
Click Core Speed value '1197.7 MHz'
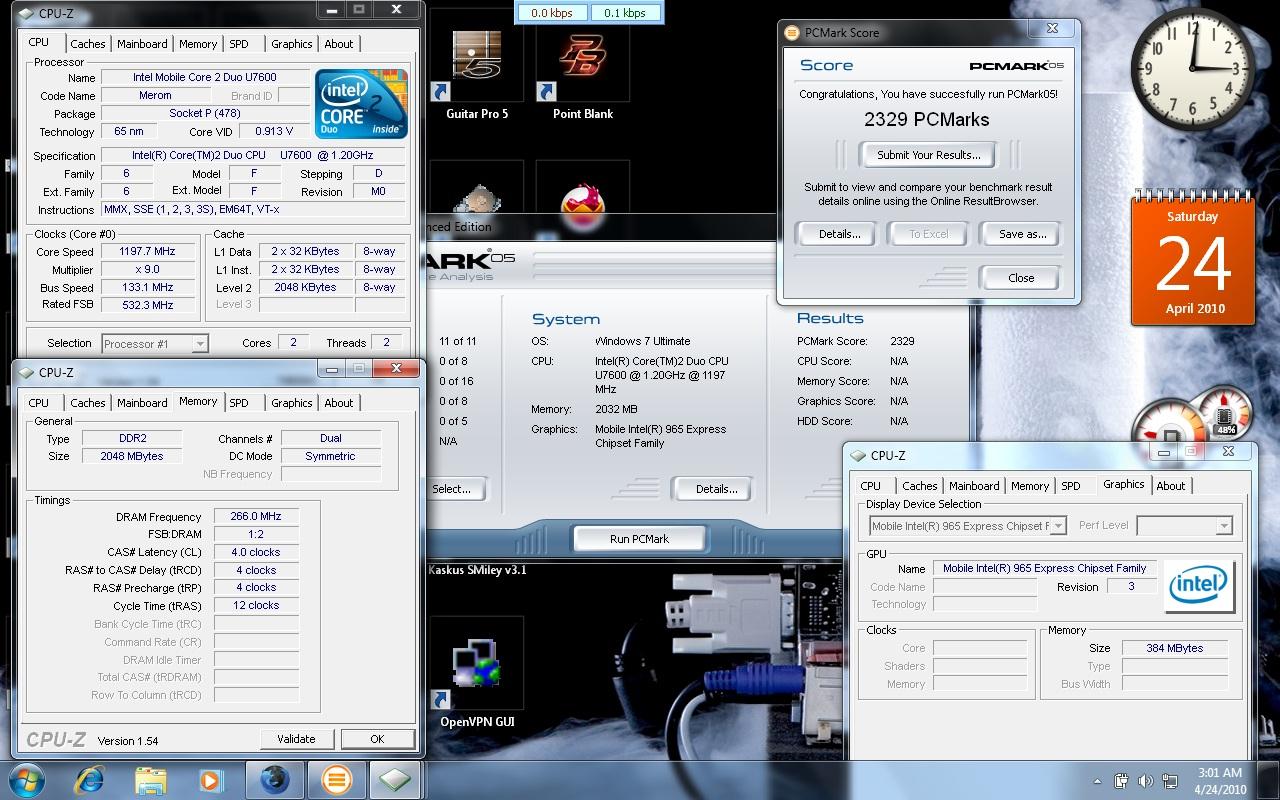148,252
